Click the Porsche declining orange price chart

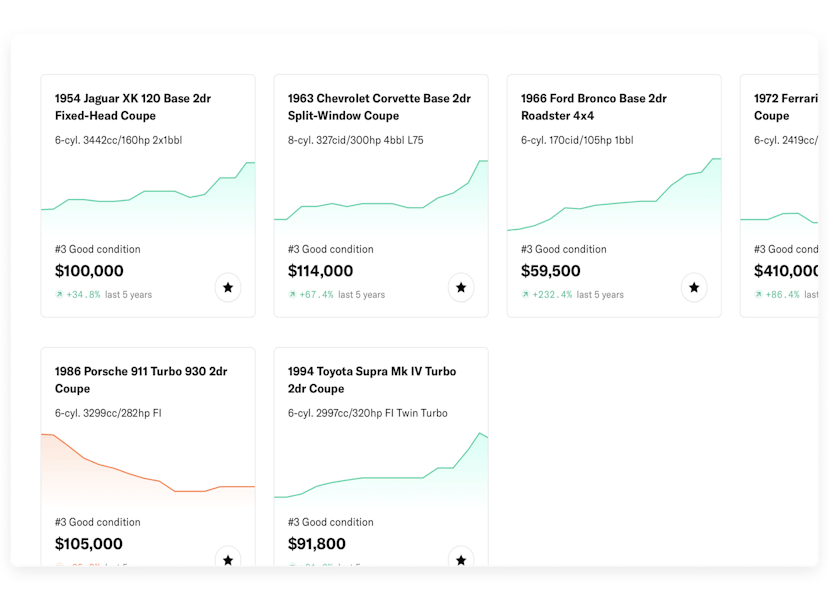(148, 469)
